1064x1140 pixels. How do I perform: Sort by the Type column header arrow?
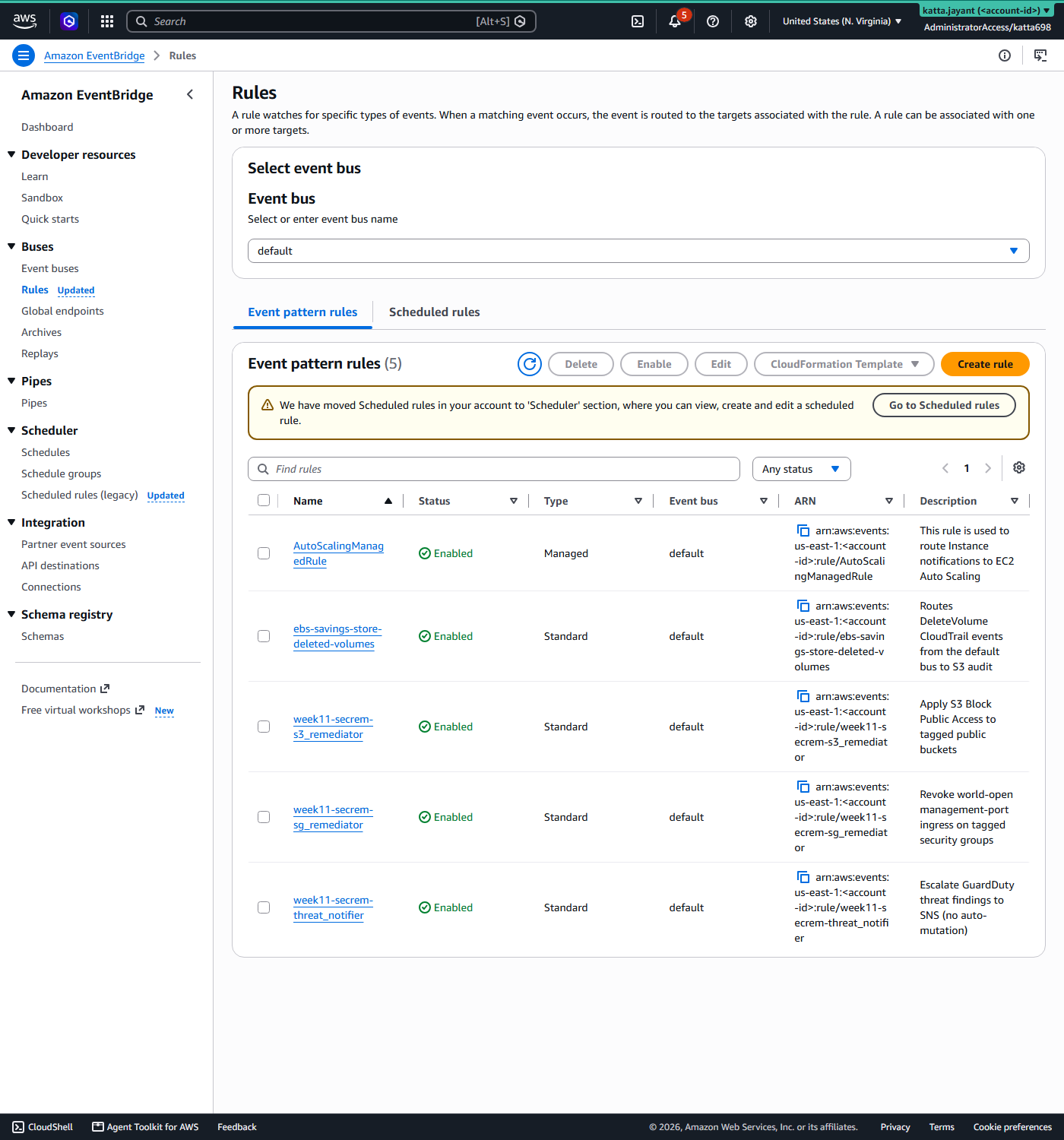(x=638, y=501)
